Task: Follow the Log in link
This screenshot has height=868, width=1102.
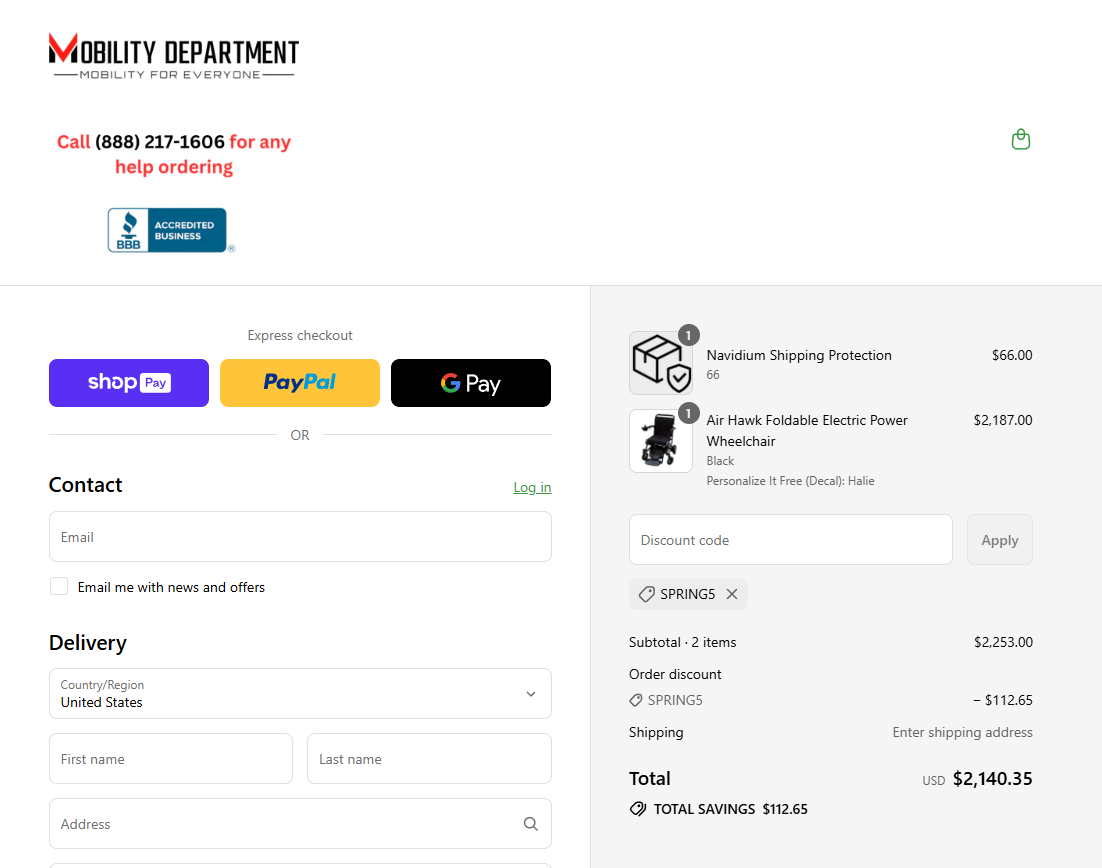Action: coord(532,487)
